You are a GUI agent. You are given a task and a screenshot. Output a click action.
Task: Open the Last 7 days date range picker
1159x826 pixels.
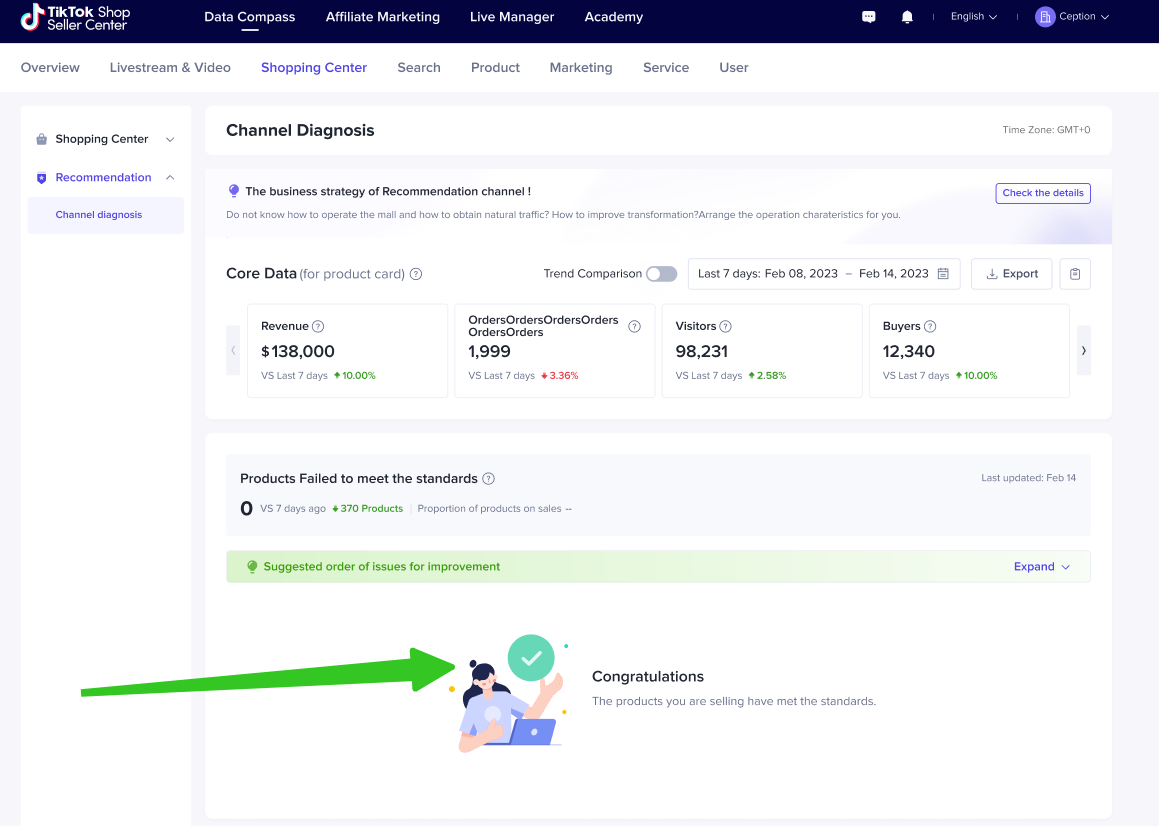tap(823, 274)
